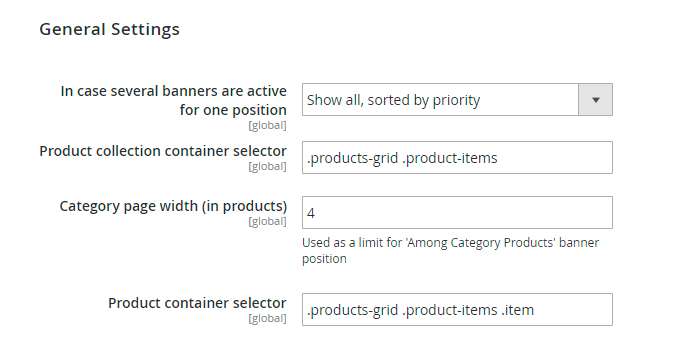This screenshot has height=362, width=684.
Task: Click the value '4' in width field
Action: point(311,213)
